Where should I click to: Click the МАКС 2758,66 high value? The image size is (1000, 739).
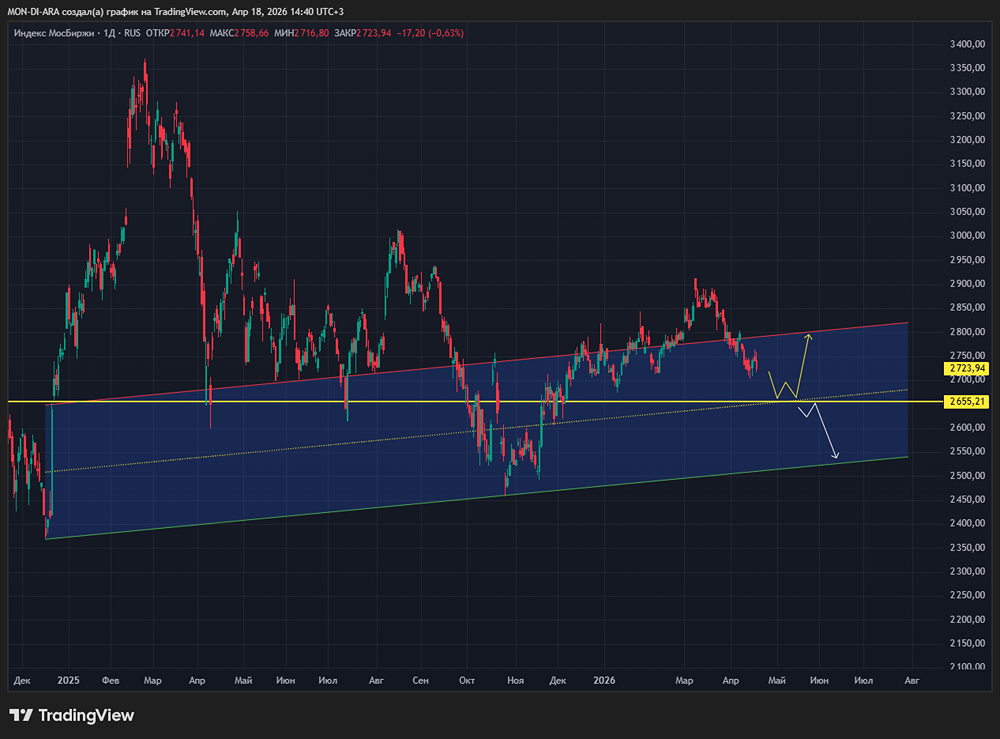point(239,33)
